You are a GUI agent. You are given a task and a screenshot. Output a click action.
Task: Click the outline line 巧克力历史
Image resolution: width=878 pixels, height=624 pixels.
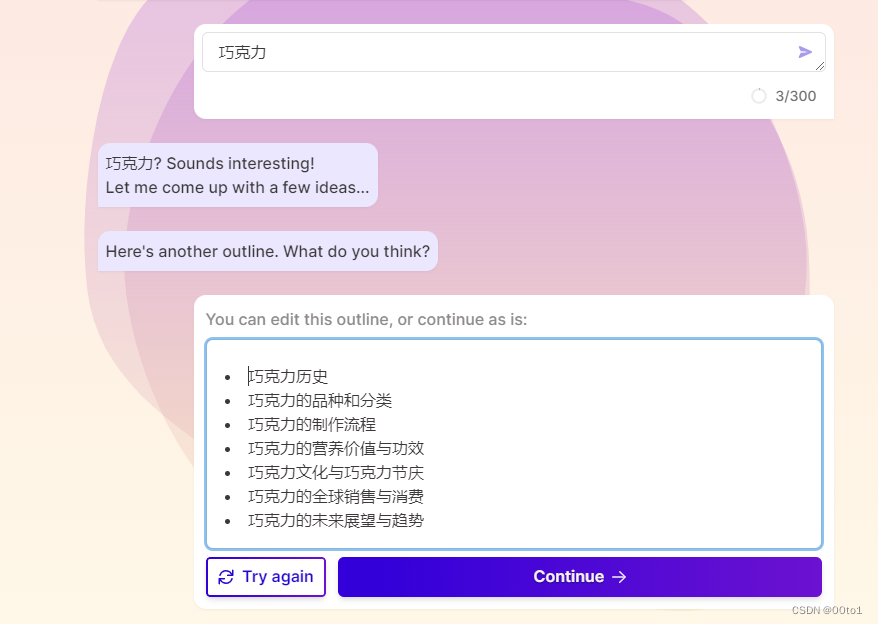(x=288, y=376)
